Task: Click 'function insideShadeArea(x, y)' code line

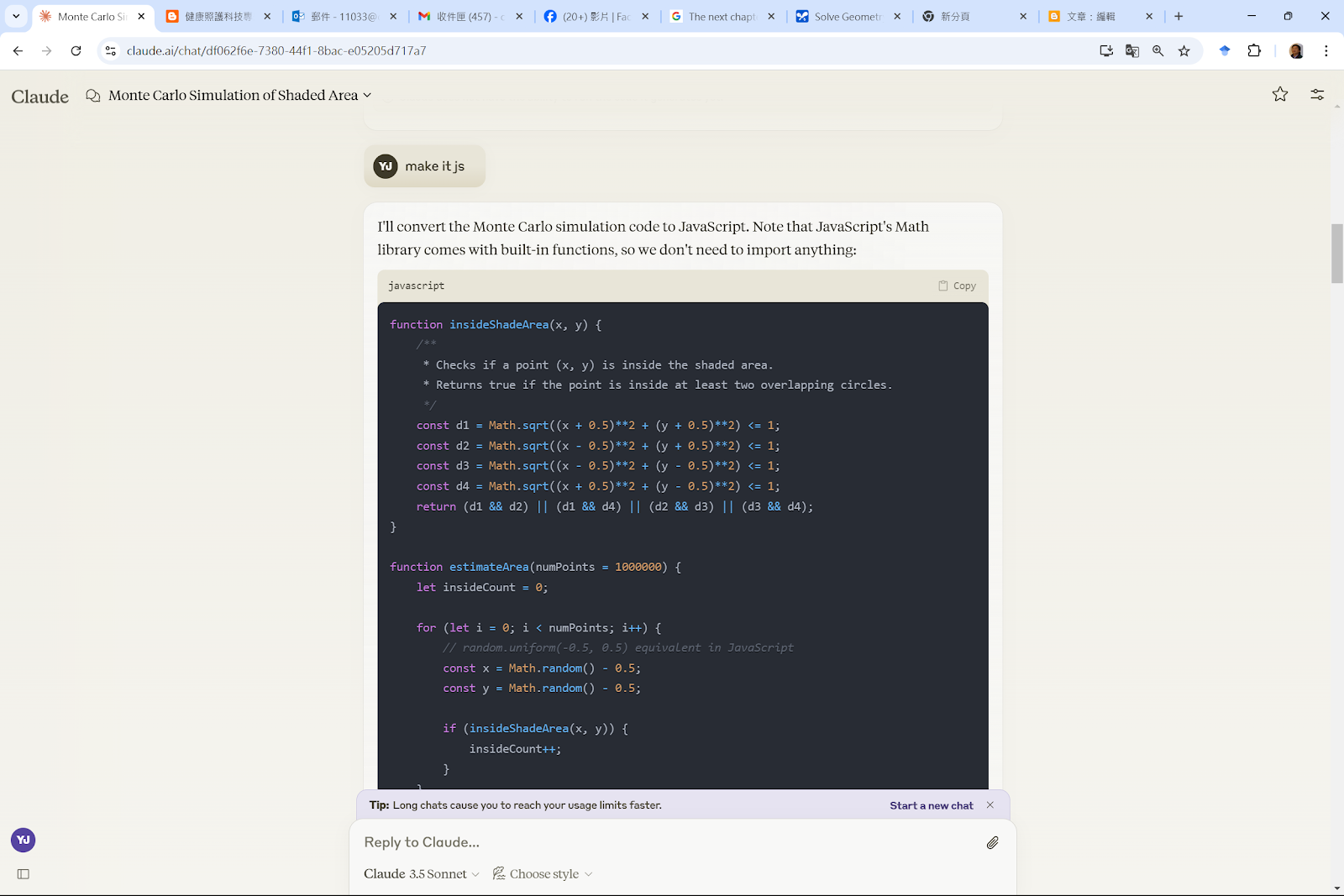Action: click(x=496, y=325)
